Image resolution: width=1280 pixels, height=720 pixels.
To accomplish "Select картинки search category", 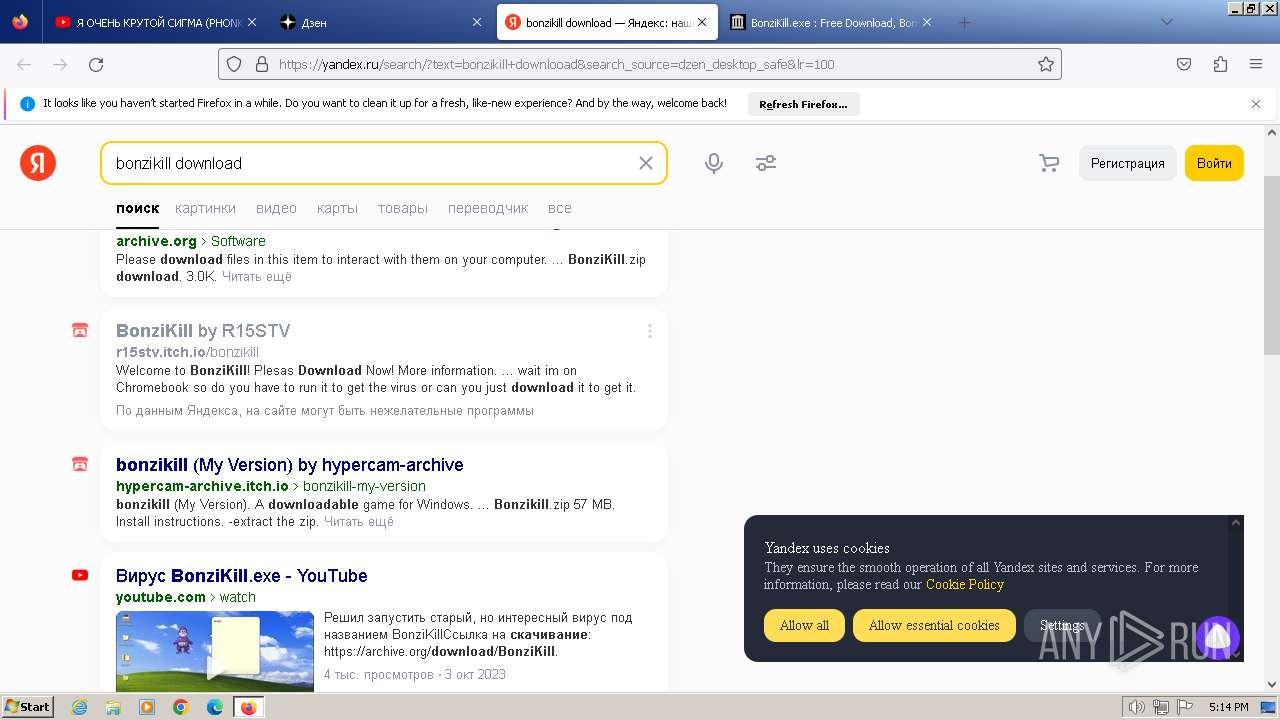I will coord(205,208).
